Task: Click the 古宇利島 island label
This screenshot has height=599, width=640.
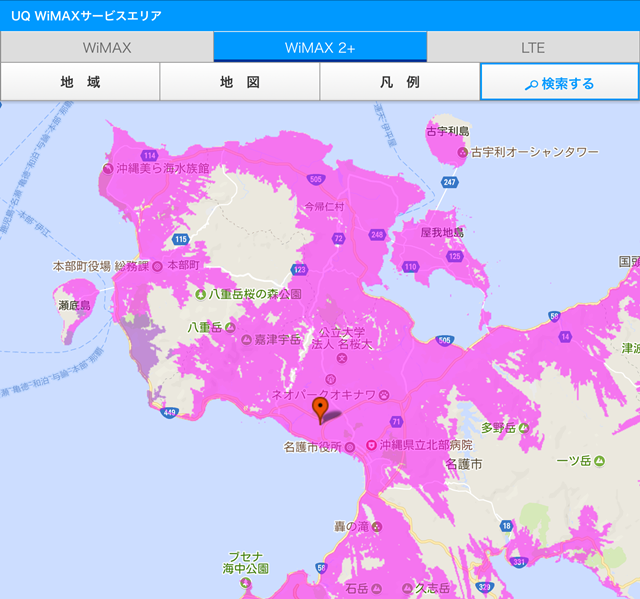Action: [x=448, y=131]
